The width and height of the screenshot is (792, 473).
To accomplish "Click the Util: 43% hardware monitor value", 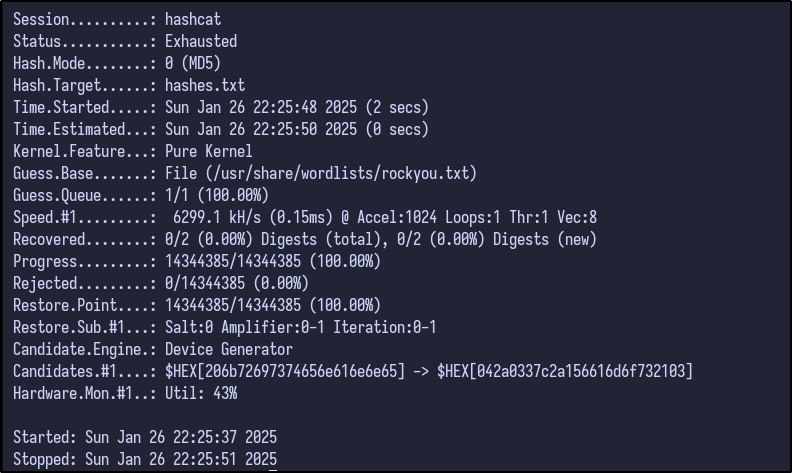I will pyautogui.click(x=201, y=394).
